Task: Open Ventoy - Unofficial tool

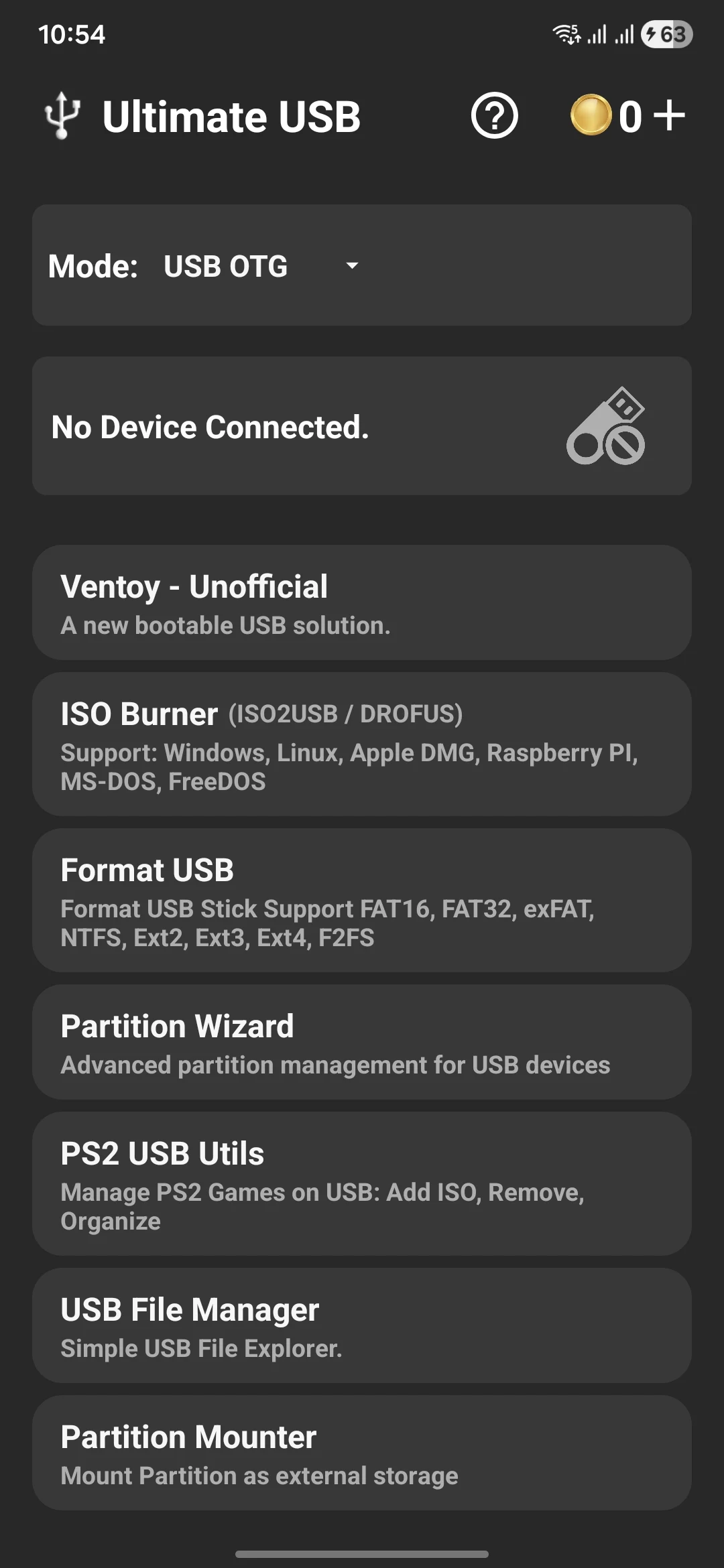Action: [362, 602]
